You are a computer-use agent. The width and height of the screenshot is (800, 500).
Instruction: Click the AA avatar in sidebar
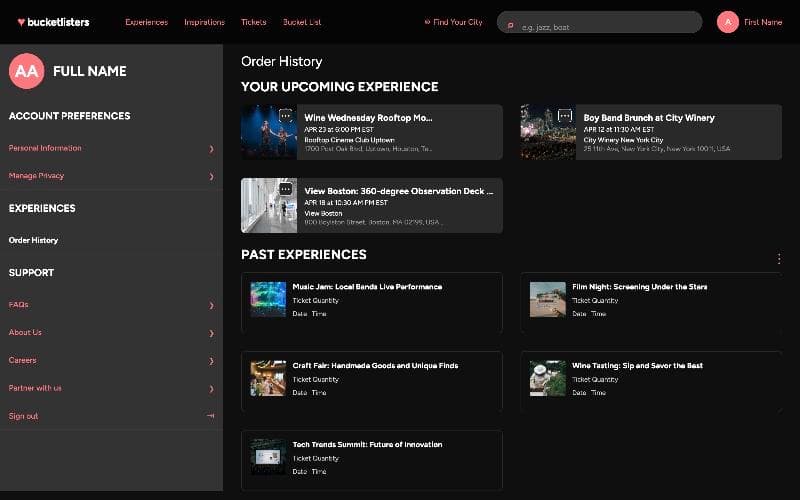(x=27, y=71)
